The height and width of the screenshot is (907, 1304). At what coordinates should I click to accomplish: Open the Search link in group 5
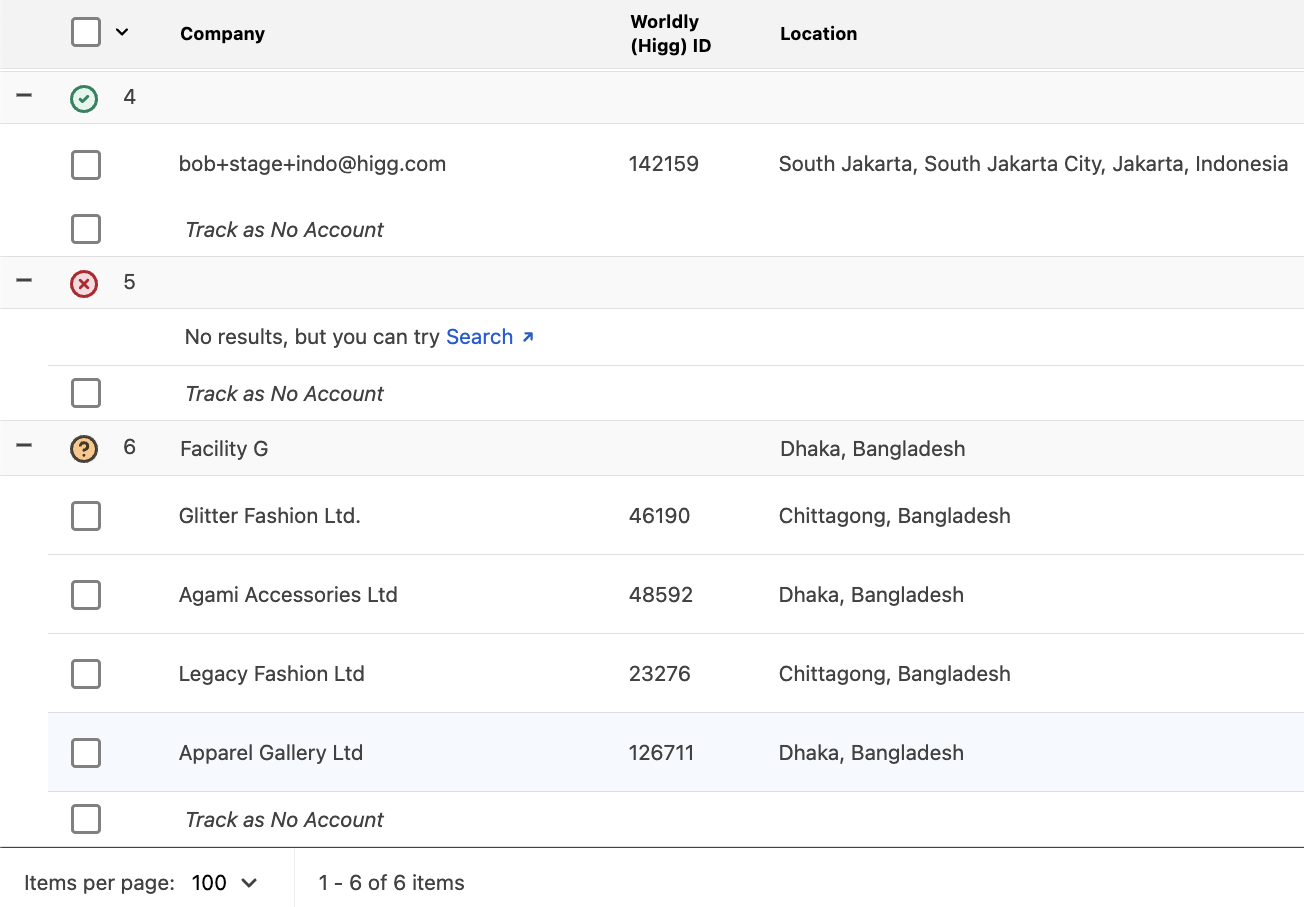[480, 336]
